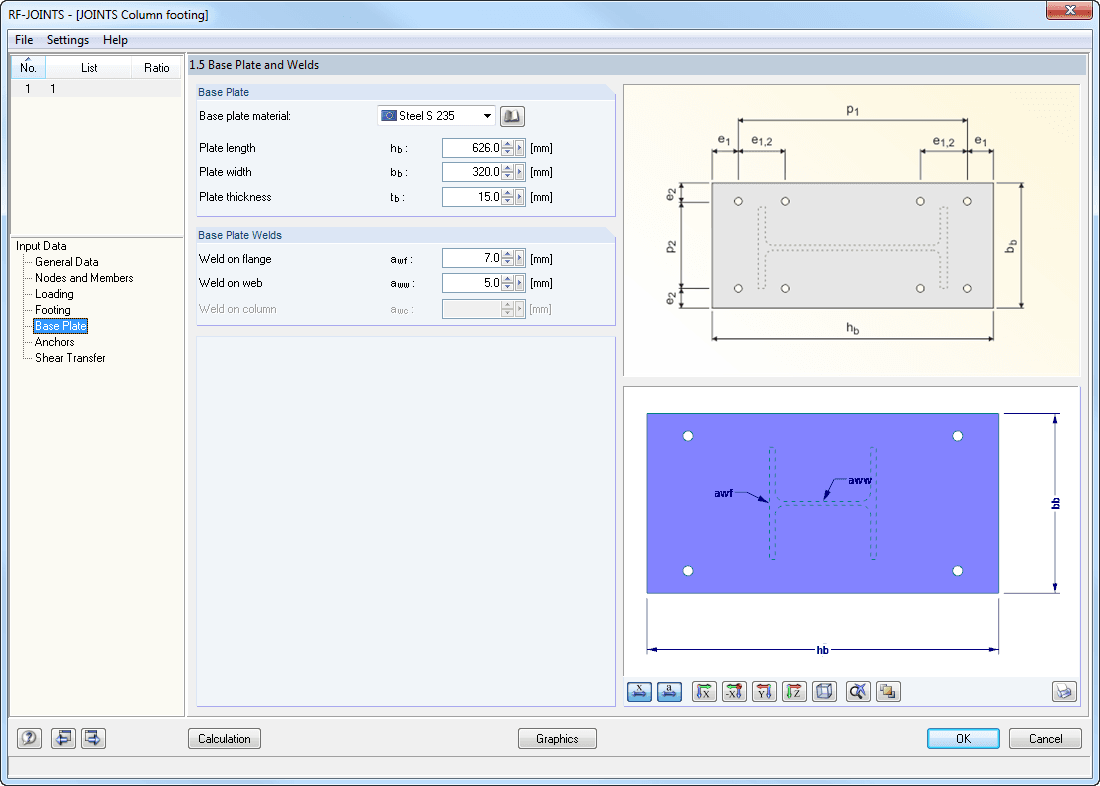This screenshot has height=786, width=1100.
Task: Click the Plate thickness input field
Action: click(x=472, y=197)
